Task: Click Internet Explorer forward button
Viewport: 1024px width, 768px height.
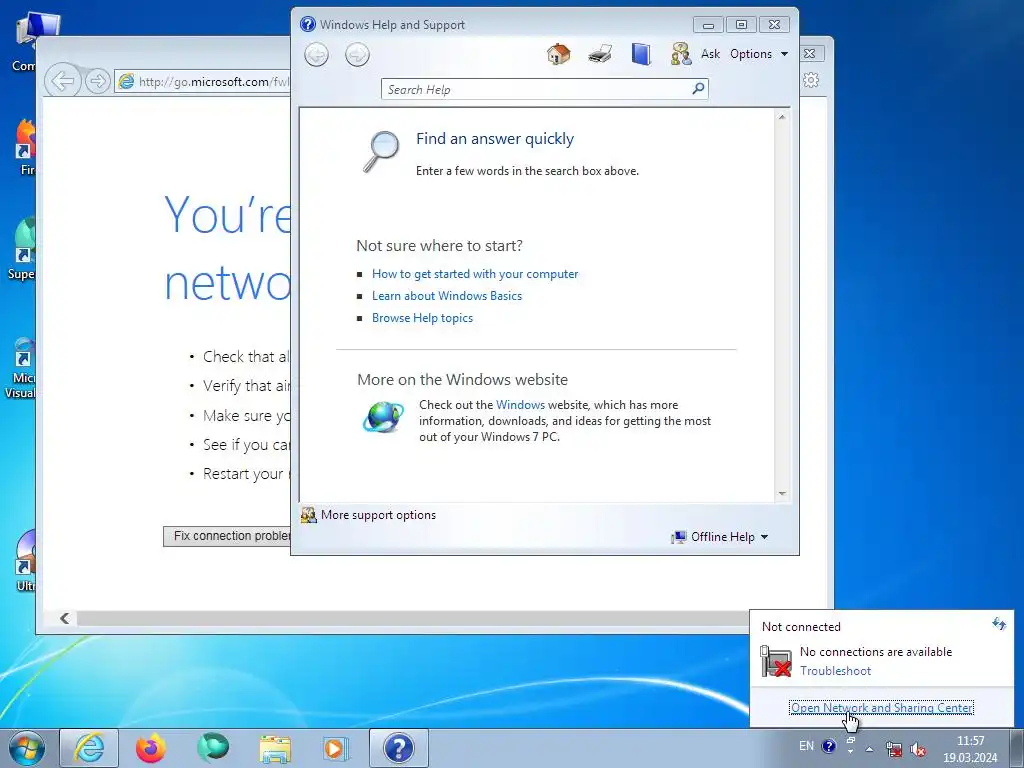Action: pos(97,82)
